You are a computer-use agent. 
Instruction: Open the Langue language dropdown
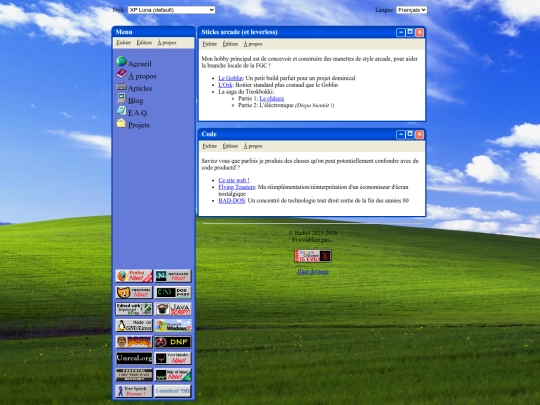click(x=412, y=10)
